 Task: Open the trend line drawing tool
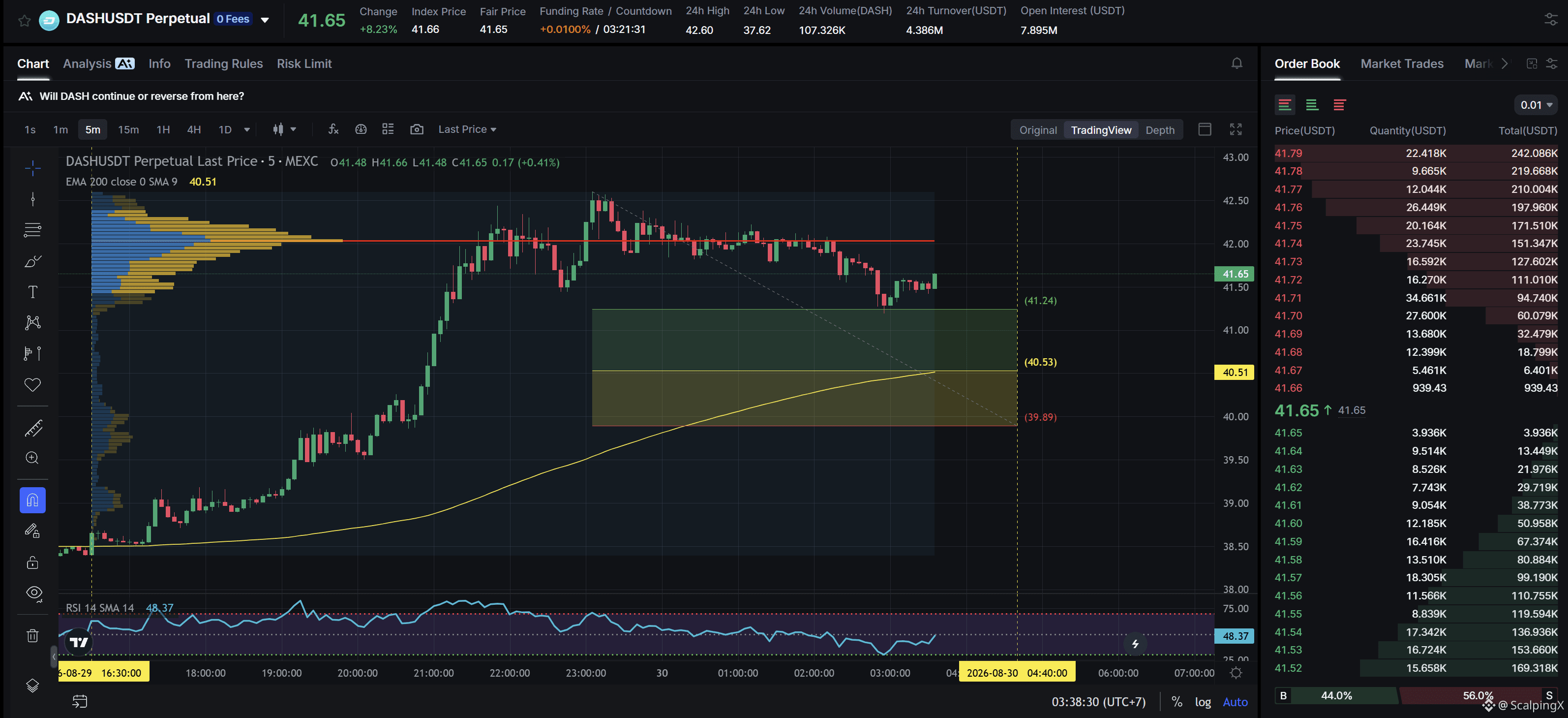(33, 199)
